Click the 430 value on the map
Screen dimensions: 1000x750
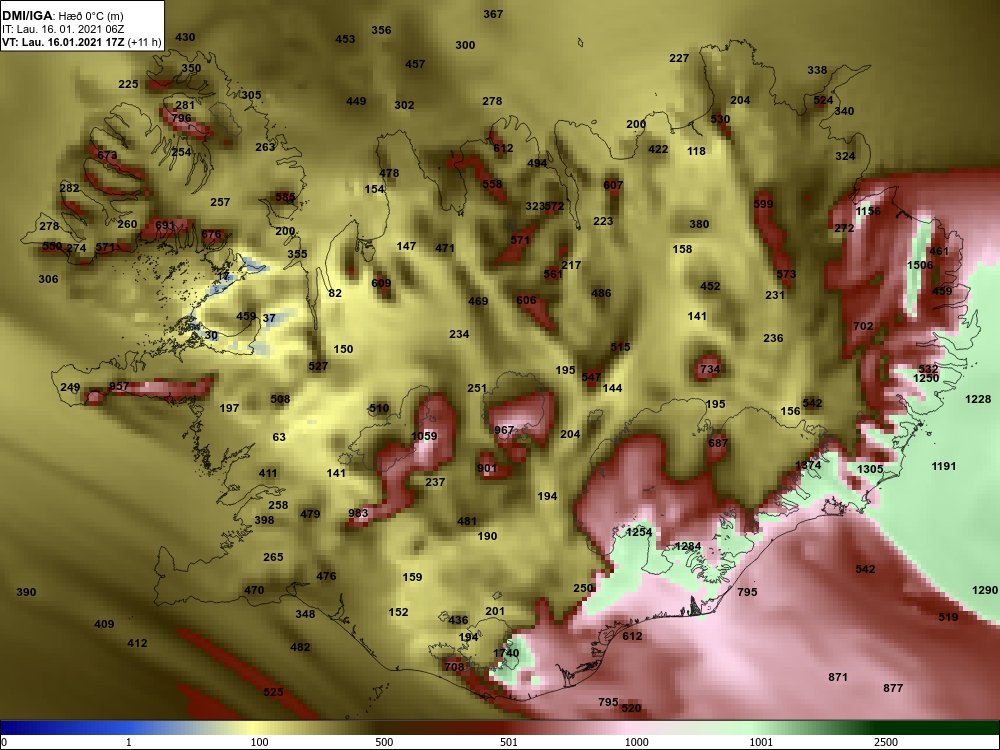click(185, 38)
